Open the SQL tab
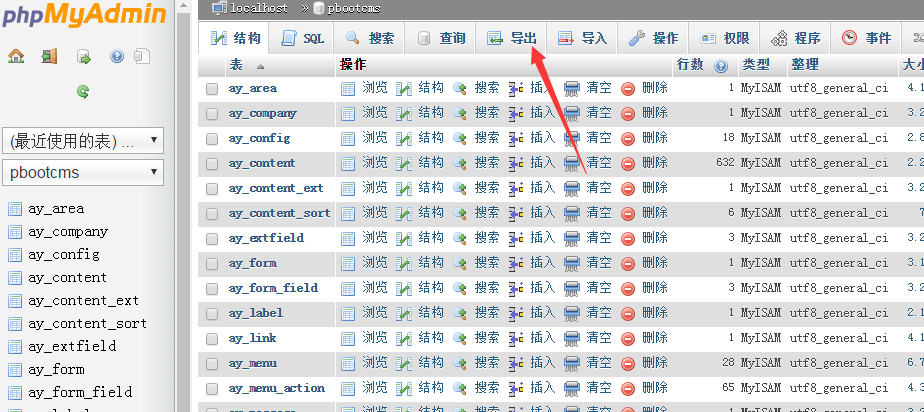Viewport: 924px width, 412px height. pyautogui.click(x=302, y=38)
